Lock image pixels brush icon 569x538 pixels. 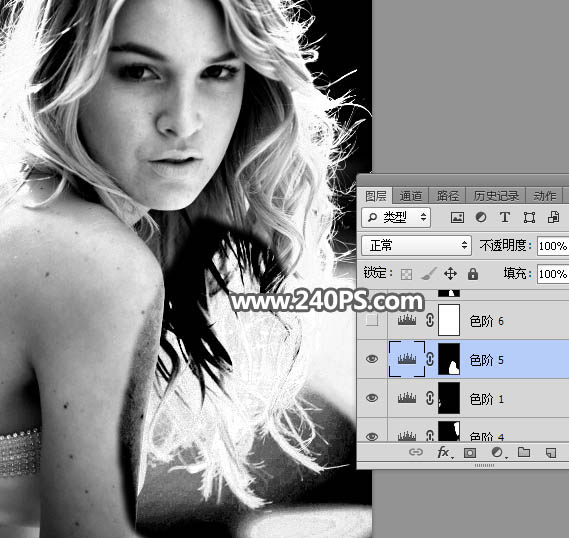tap(429, 274)
